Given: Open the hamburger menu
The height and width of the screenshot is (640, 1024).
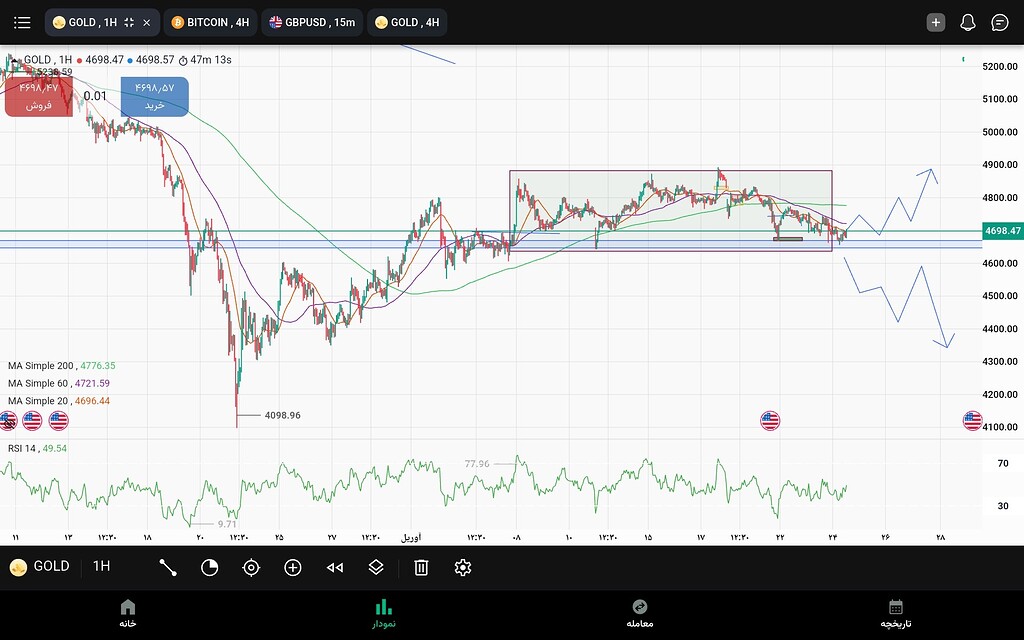Looking at the screenshot, I should point(22,22).
